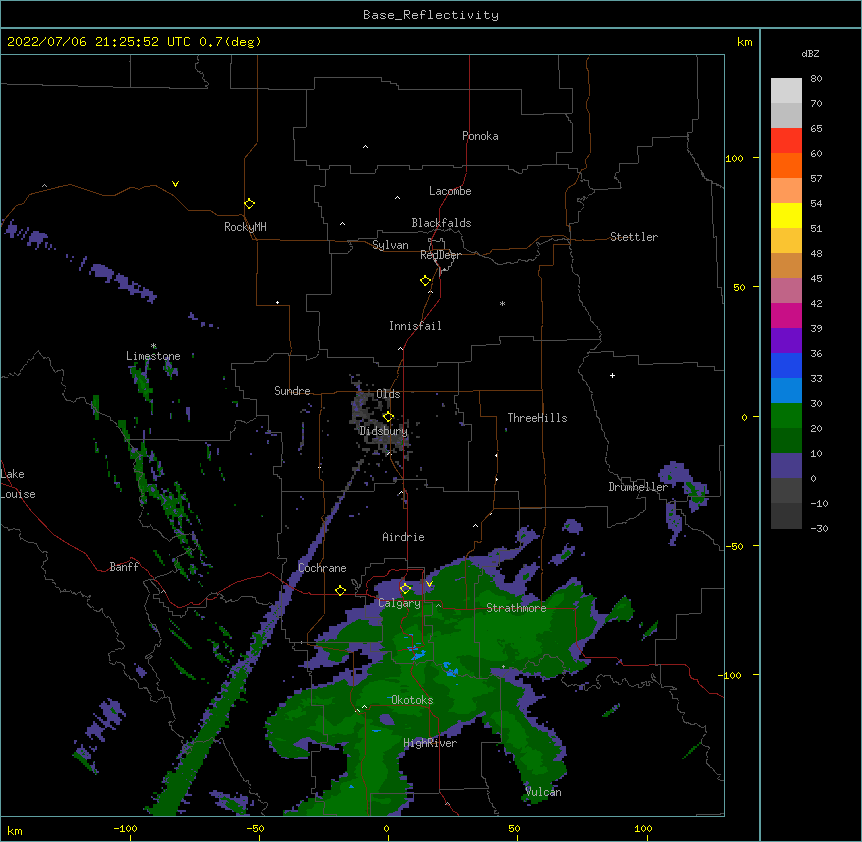Select the yellow diamond marker between Olds and Didsbury

(x=388, y=416)
